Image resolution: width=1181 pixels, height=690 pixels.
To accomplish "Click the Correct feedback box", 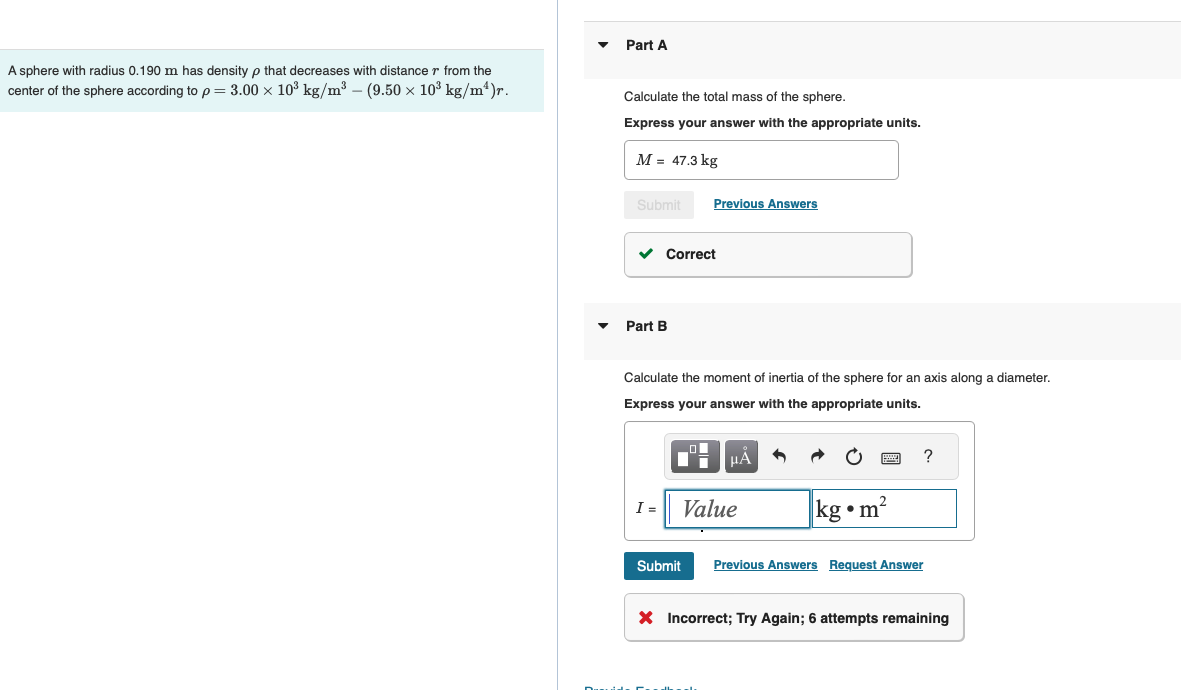I will pyautogui.click(x=767, y=255).
